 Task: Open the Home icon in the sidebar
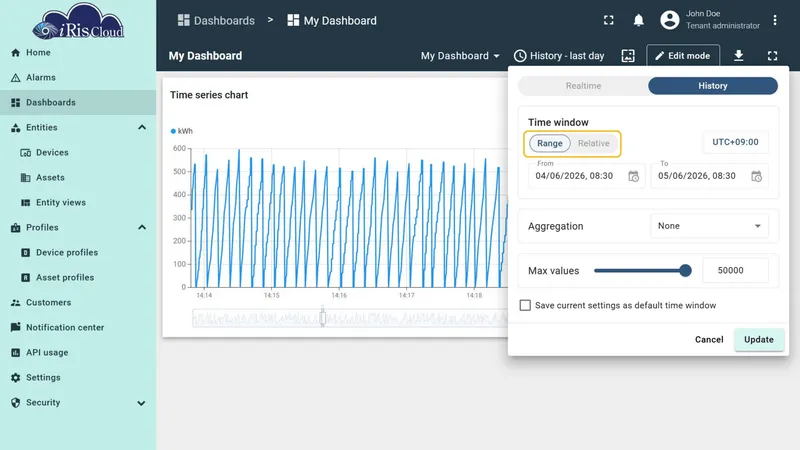15,53
